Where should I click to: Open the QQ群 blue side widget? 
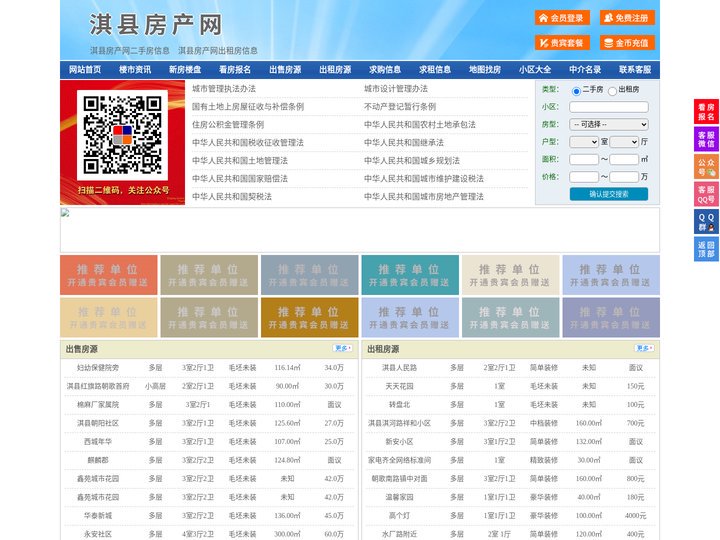tap(706, 222)
